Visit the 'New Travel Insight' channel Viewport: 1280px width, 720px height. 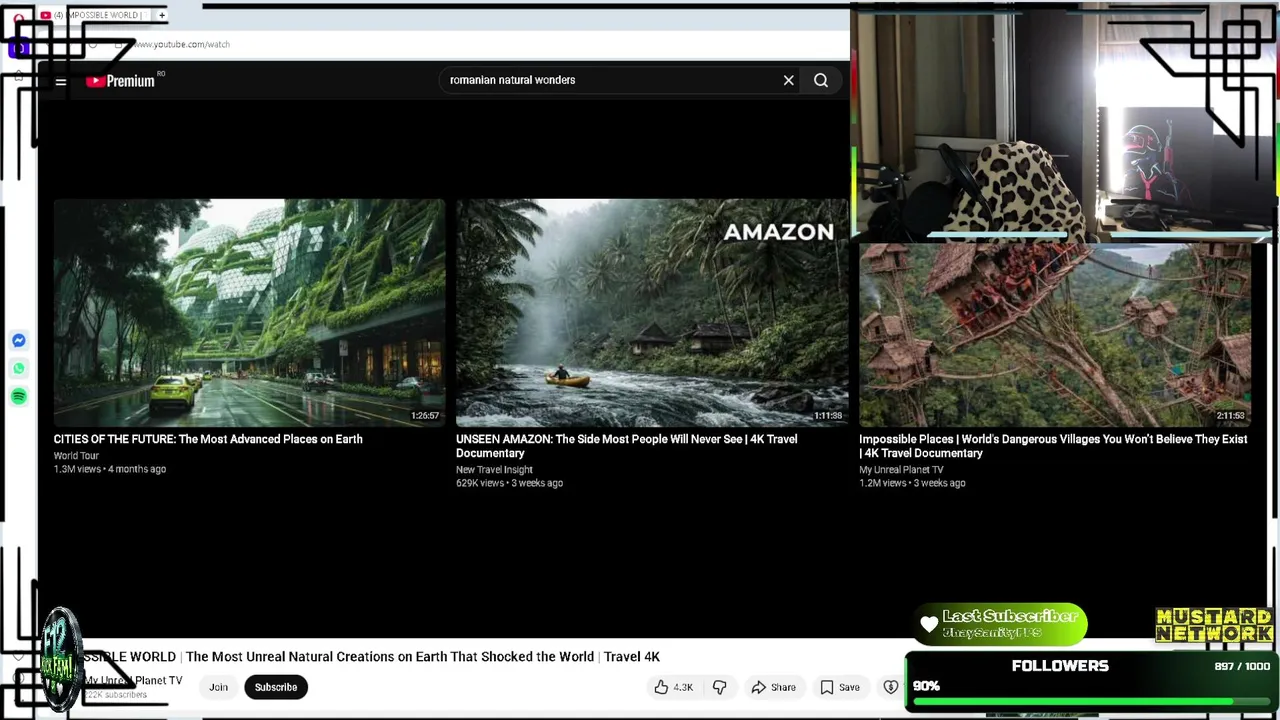(x=494, y=470)
